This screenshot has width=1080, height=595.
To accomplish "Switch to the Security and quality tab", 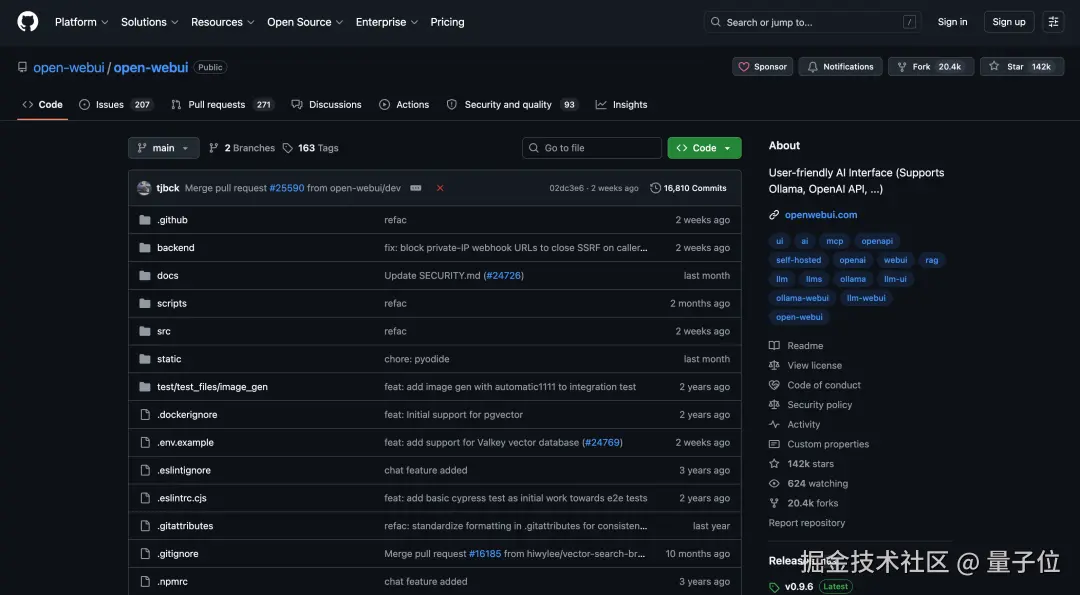I will pos(512,105).
